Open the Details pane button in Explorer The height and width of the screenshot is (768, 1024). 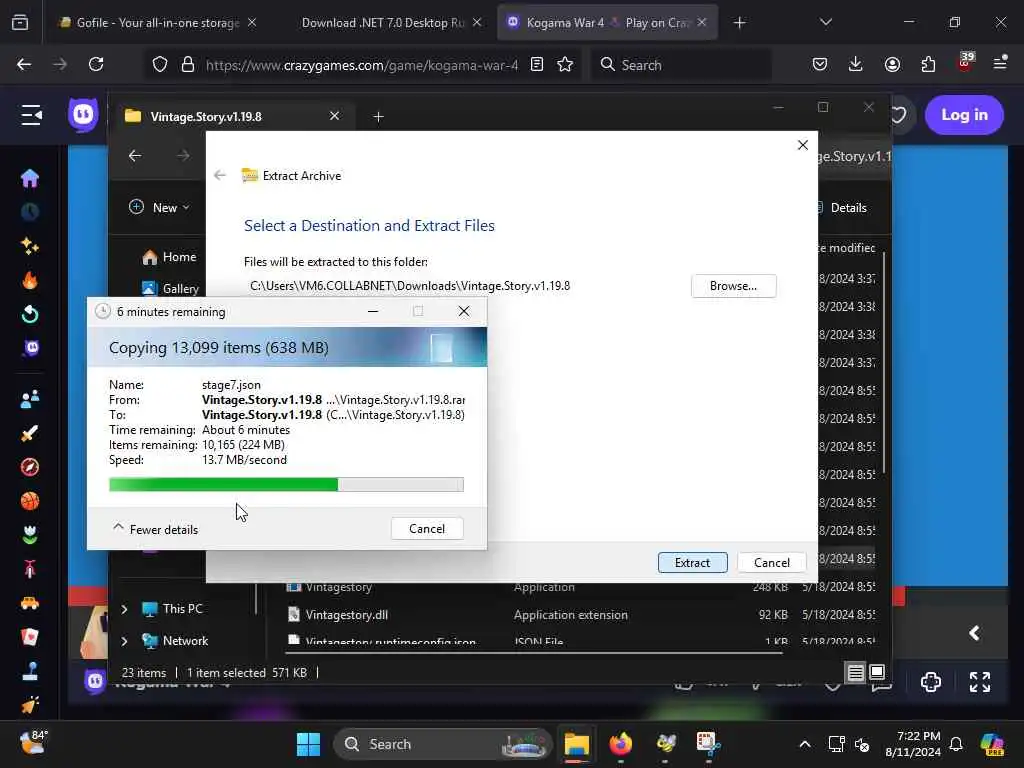click(x=842, y=208)
